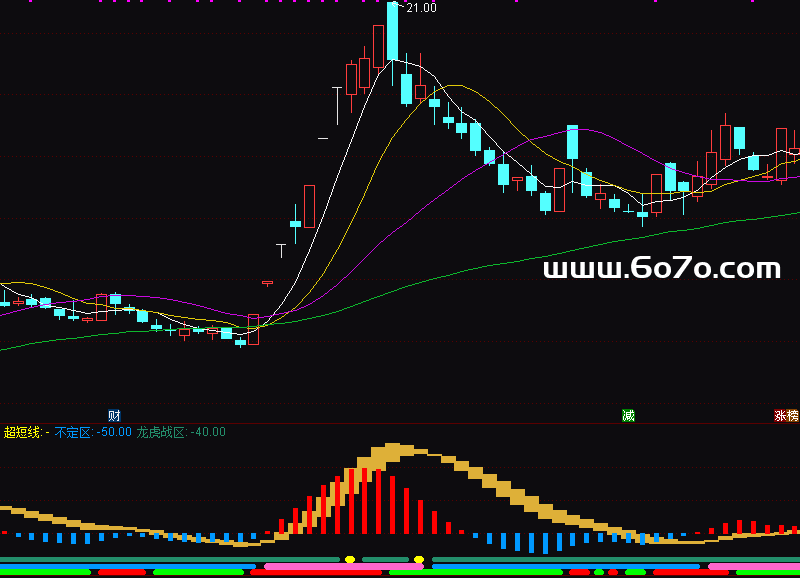Select the deepest blue histogram bar on right
Viewport: 800px width, 578px height.
(545, 543)
